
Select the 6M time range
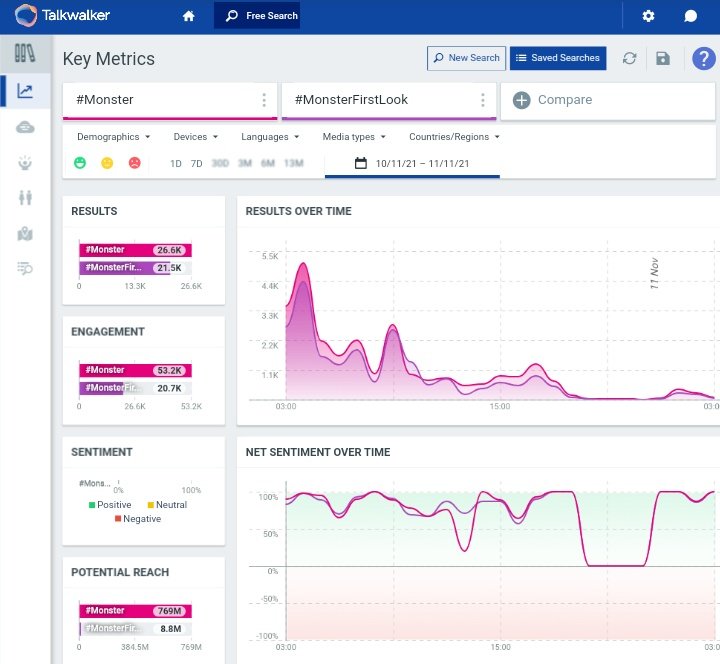[268, 163]
